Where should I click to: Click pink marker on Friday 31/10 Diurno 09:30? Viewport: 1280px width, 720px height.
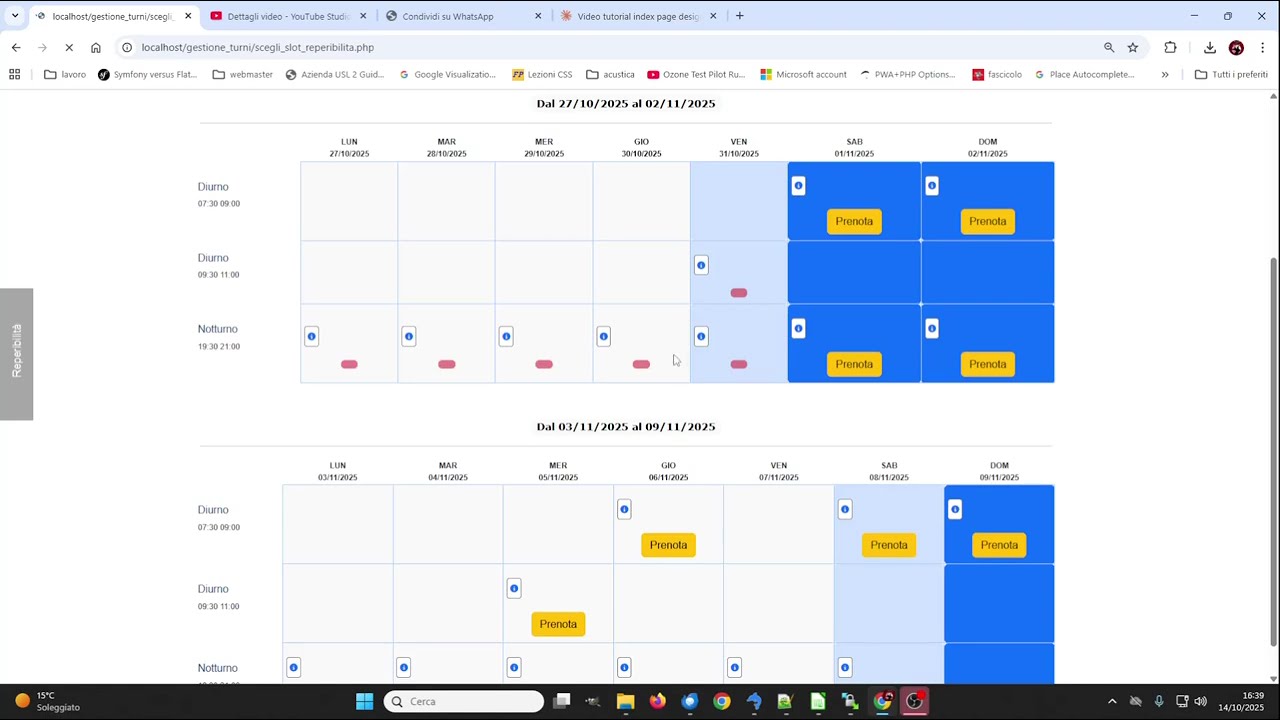pyautogui.click(x=739, y=293)
